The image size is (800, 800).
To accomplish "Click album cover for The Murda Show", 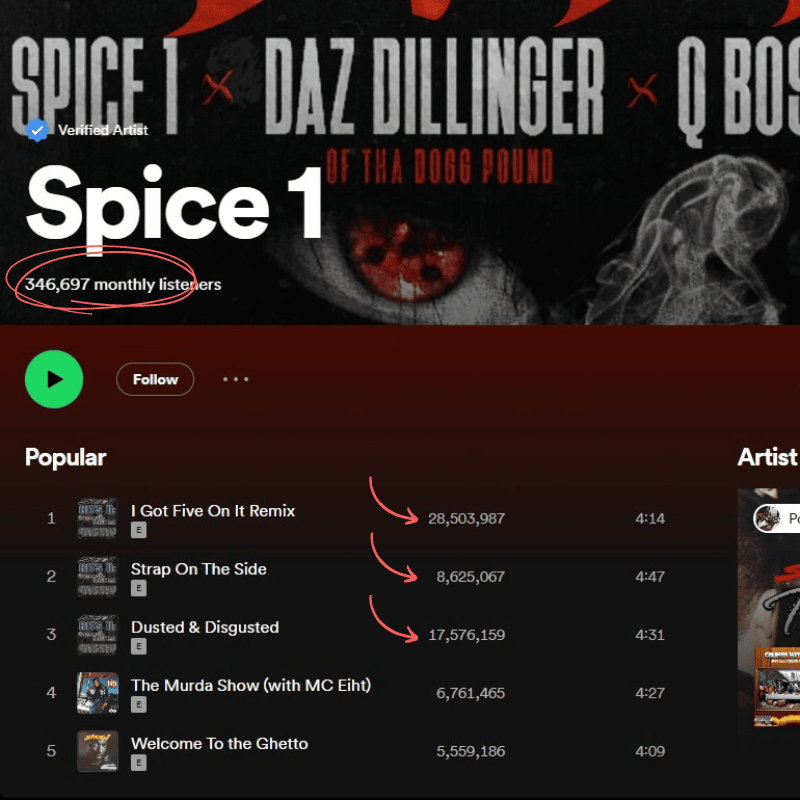I will (97, 693).
